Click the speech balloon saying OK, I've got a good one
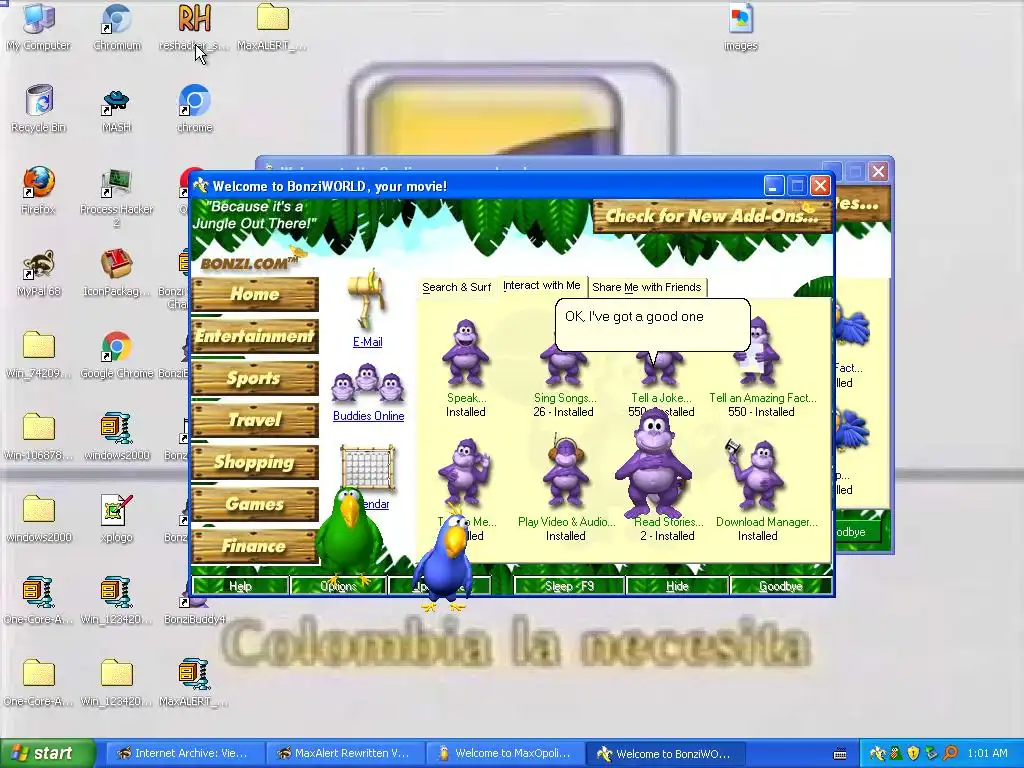This screenshot has width=1024, height=768. coord(652,325)
